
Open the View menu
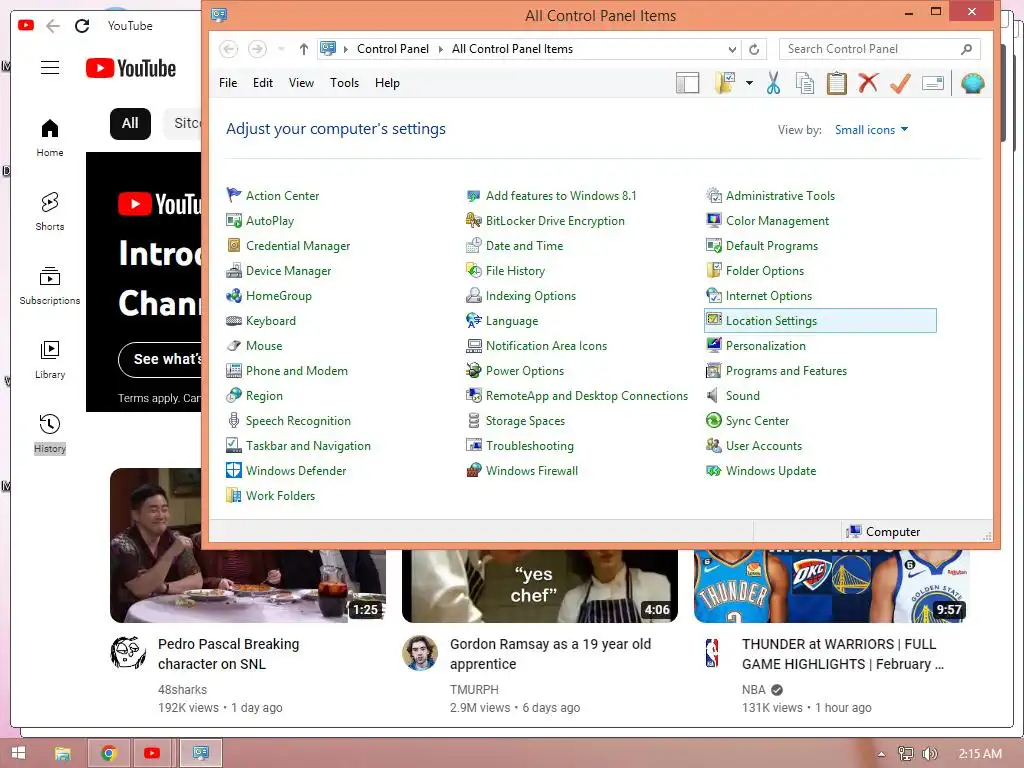pyautogui.click(x=301, y=83)
